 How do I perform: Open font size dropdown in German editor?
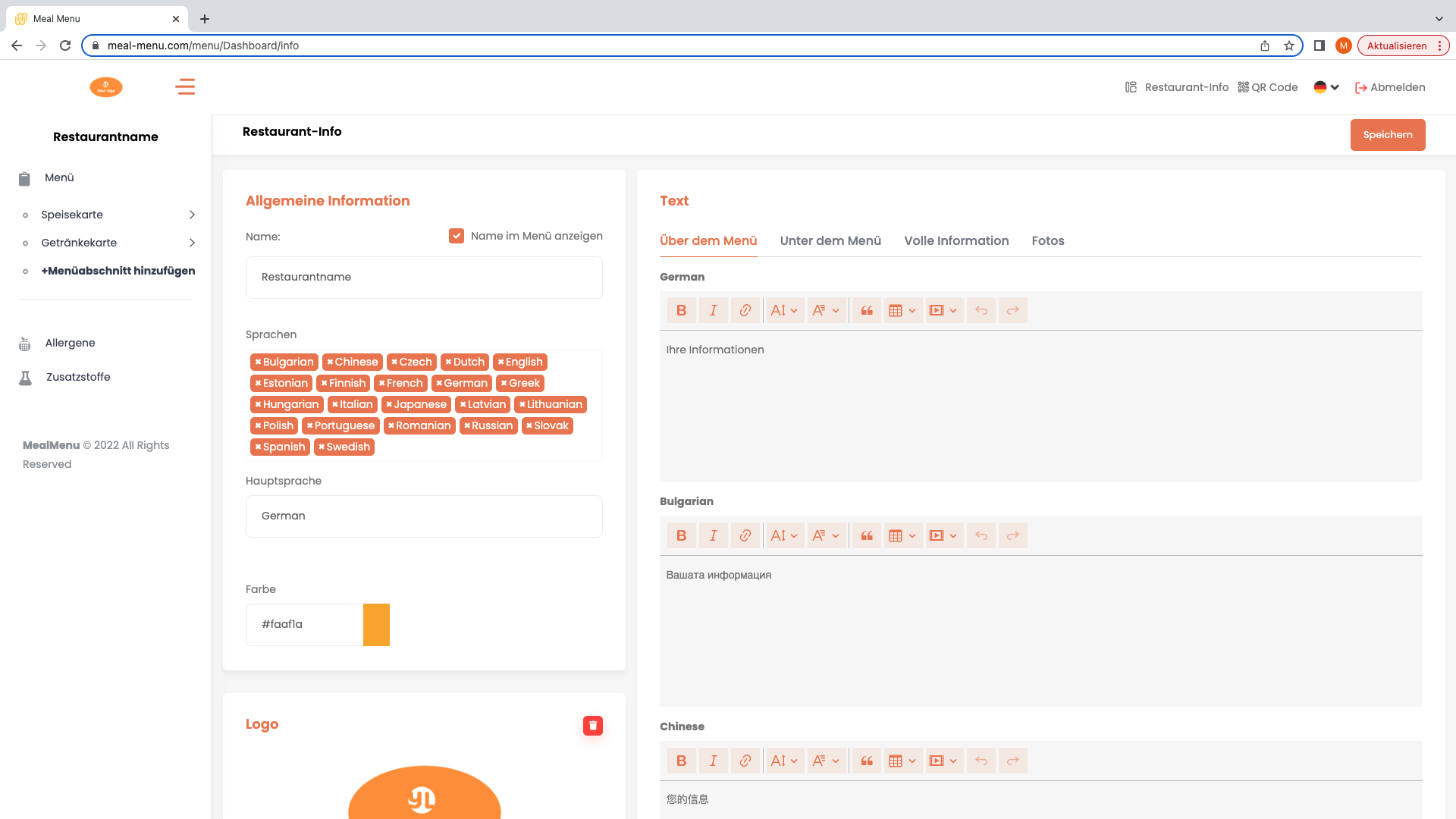point(784,310)
